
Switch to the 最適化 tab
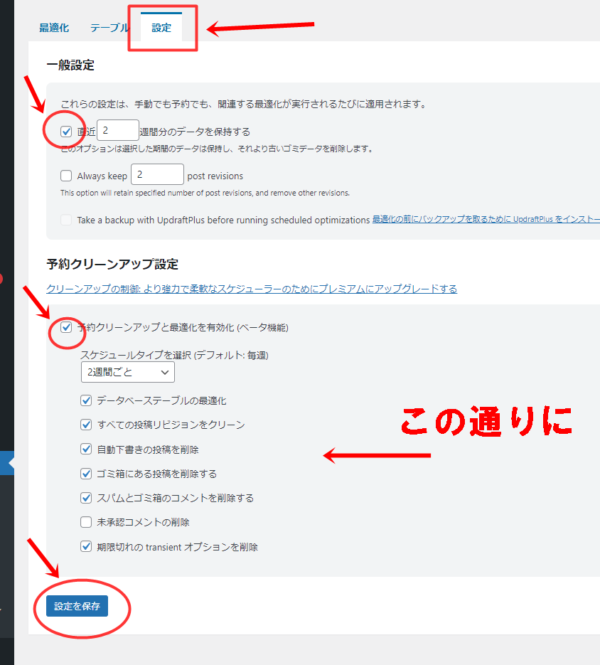pyautogui.click(x=54, y=28)
